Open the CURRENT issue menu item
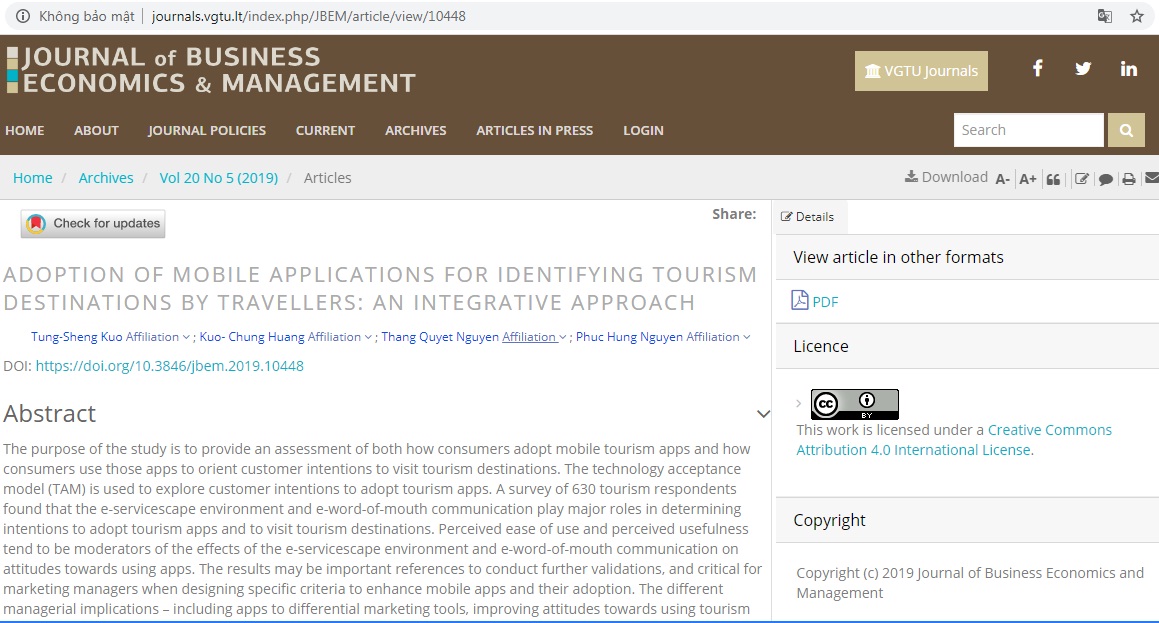Viewport: 1159px width, 623px height. (325, 130)
